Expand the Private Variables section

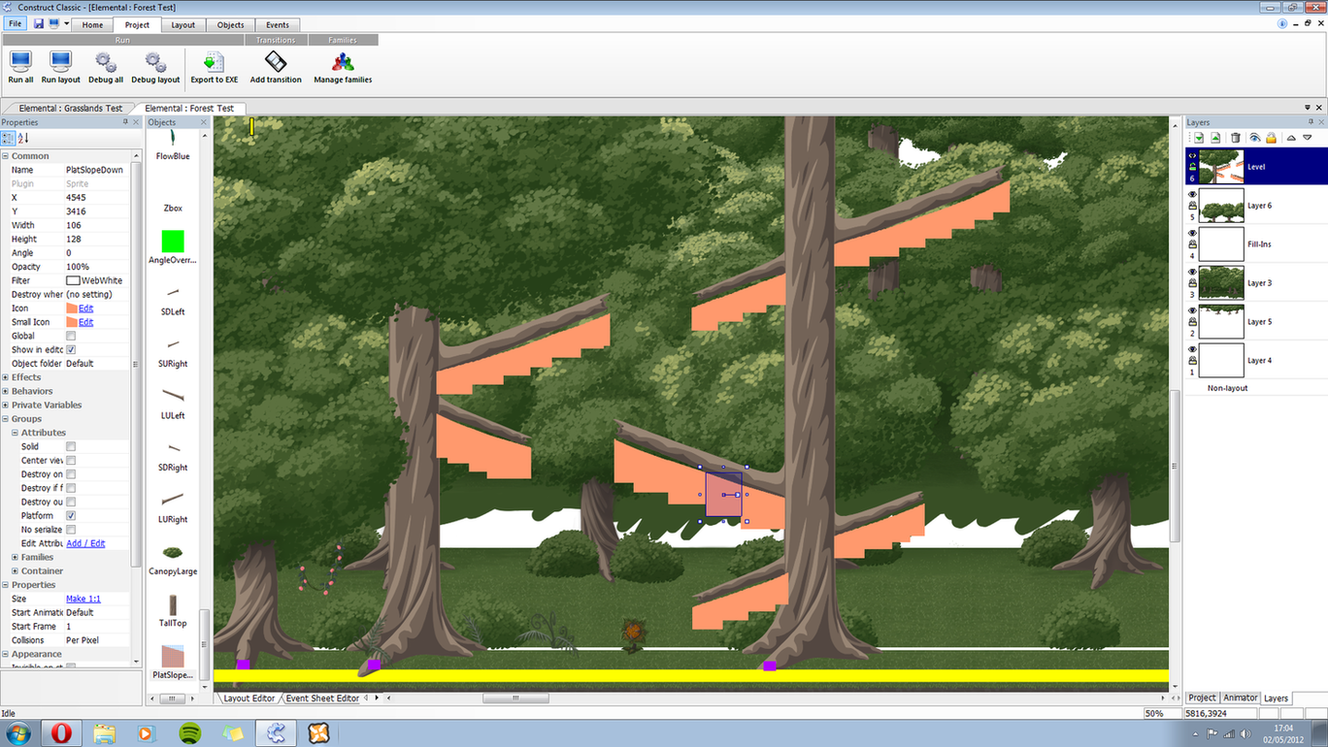click(5, 405)
